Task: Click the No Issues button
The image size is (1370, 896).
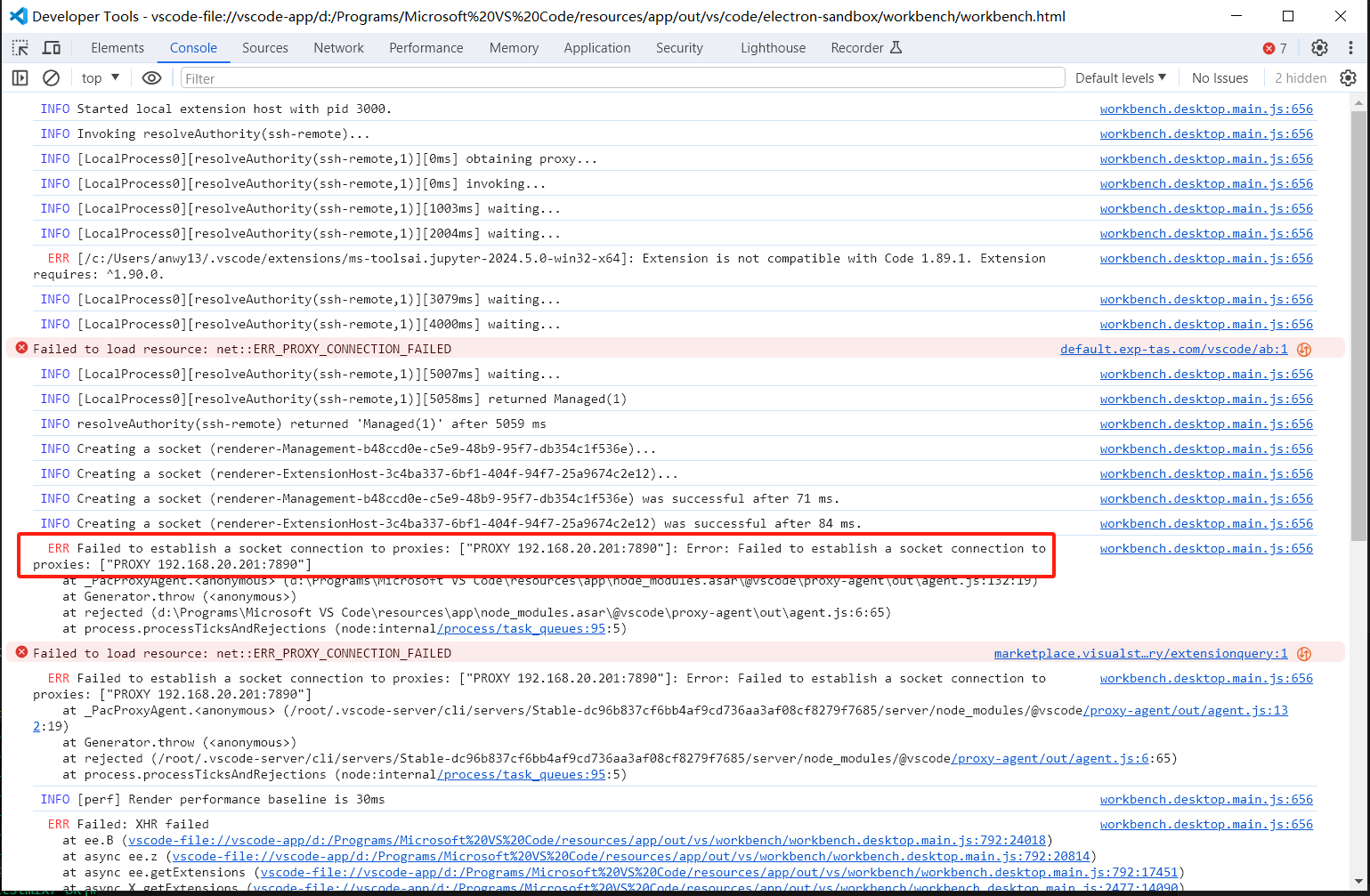Action: pos(1220,78)
